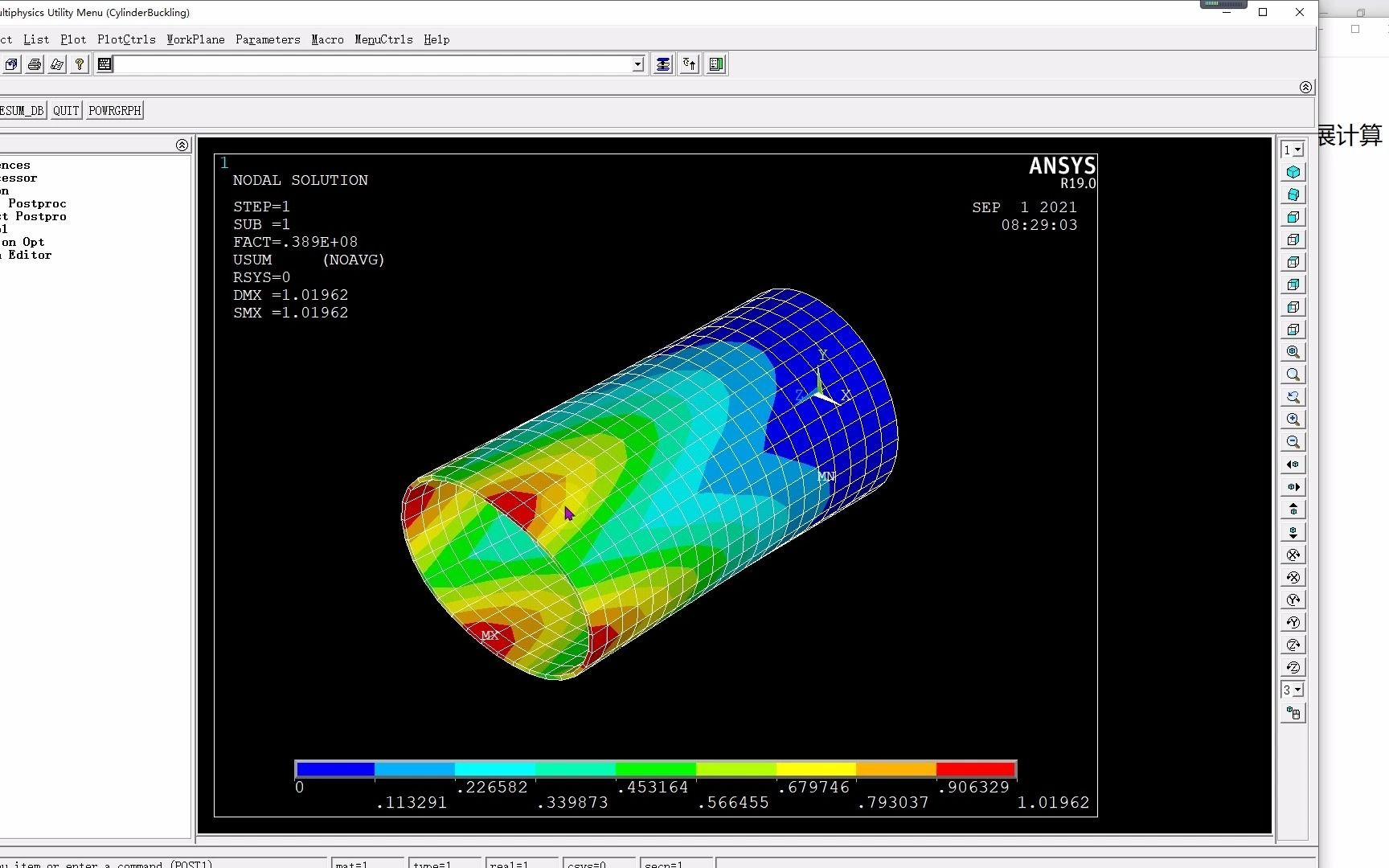The image size is (1389, 868).
Task: Click the MN minimum marker on model
Action: [x=826, y=477]
